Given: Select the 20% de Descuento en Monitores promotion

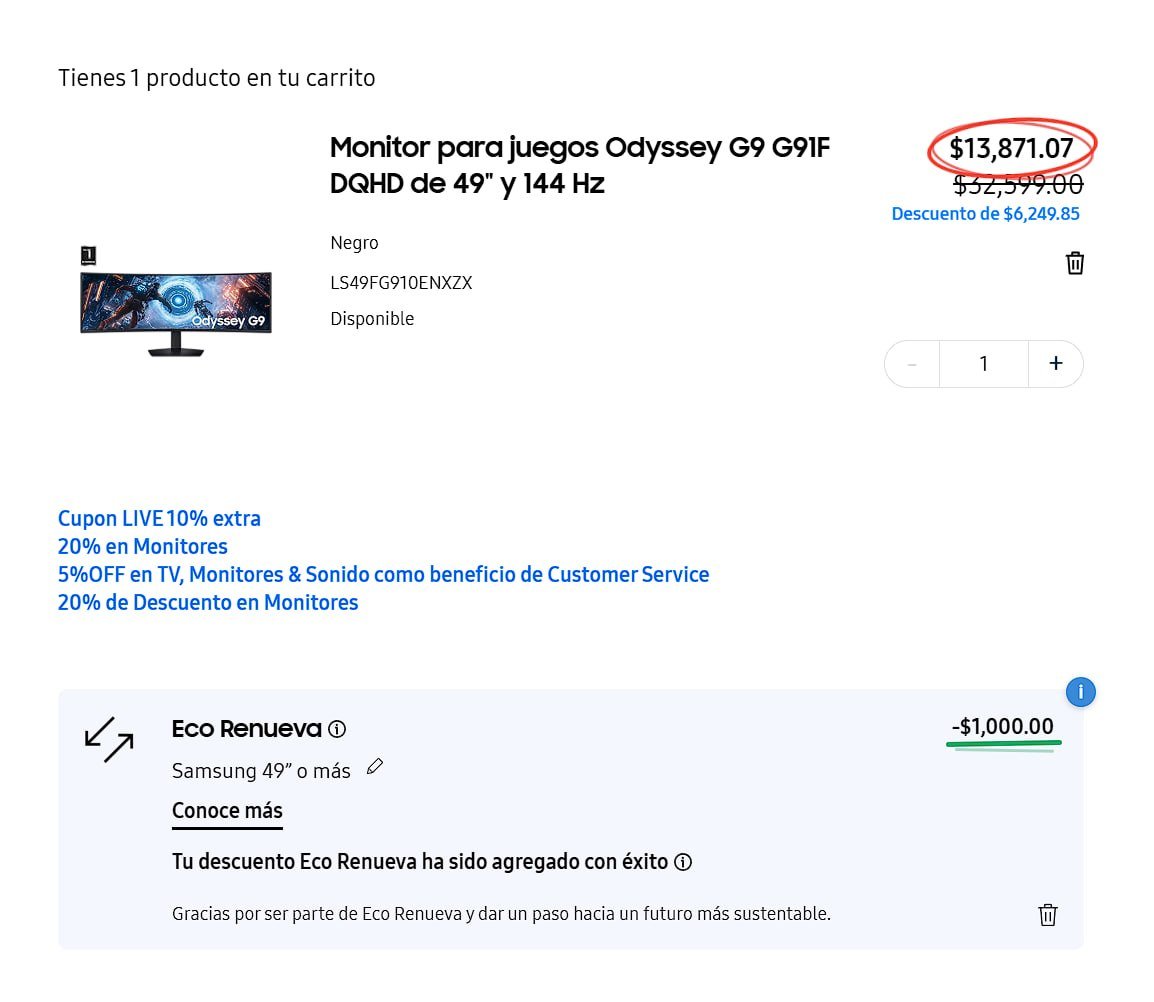Looking at the screenshot, I should 208,602.
